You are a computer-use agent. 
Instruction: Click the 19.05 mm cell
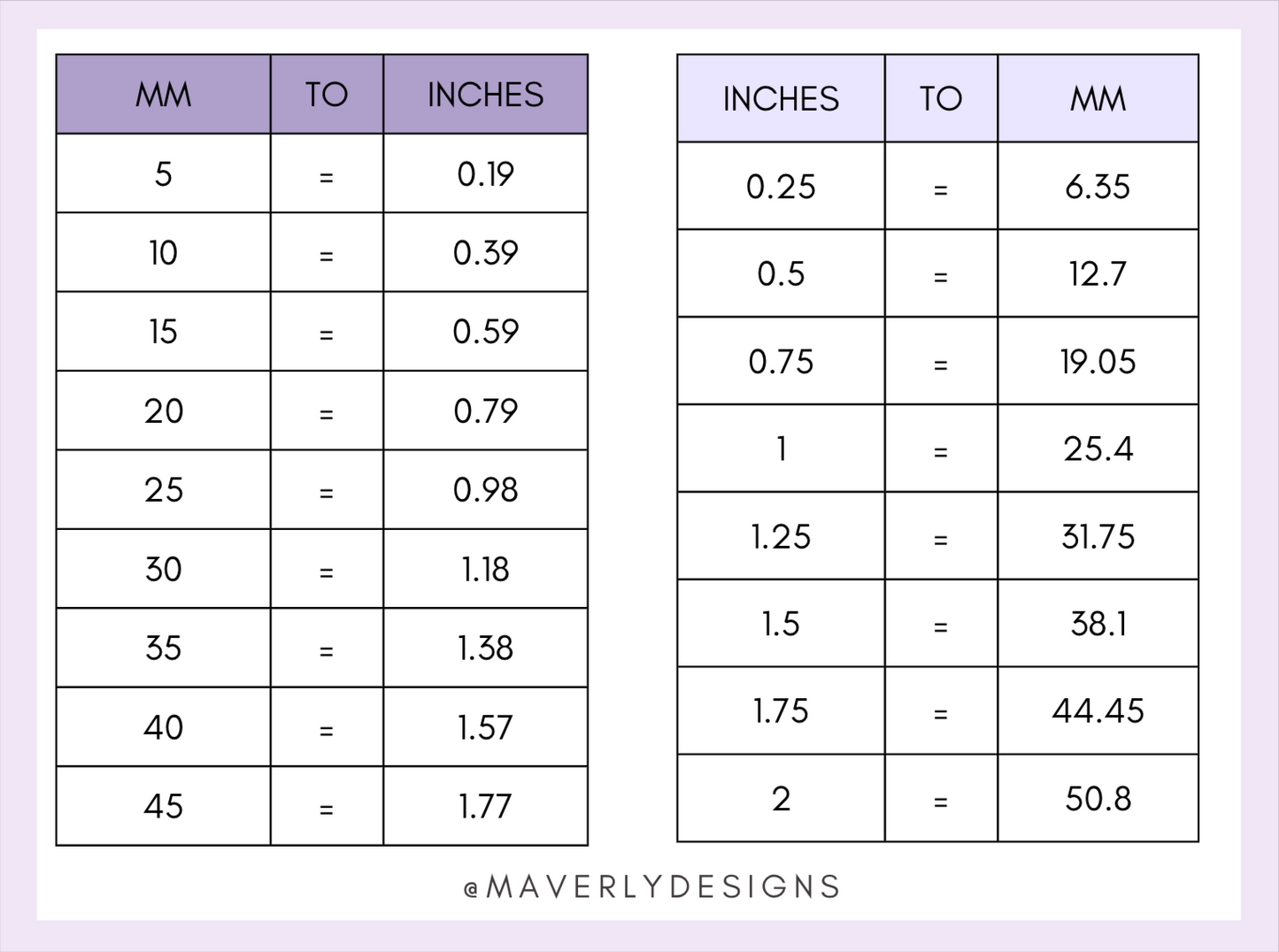pyautogui.click(x=1098, y=361)
